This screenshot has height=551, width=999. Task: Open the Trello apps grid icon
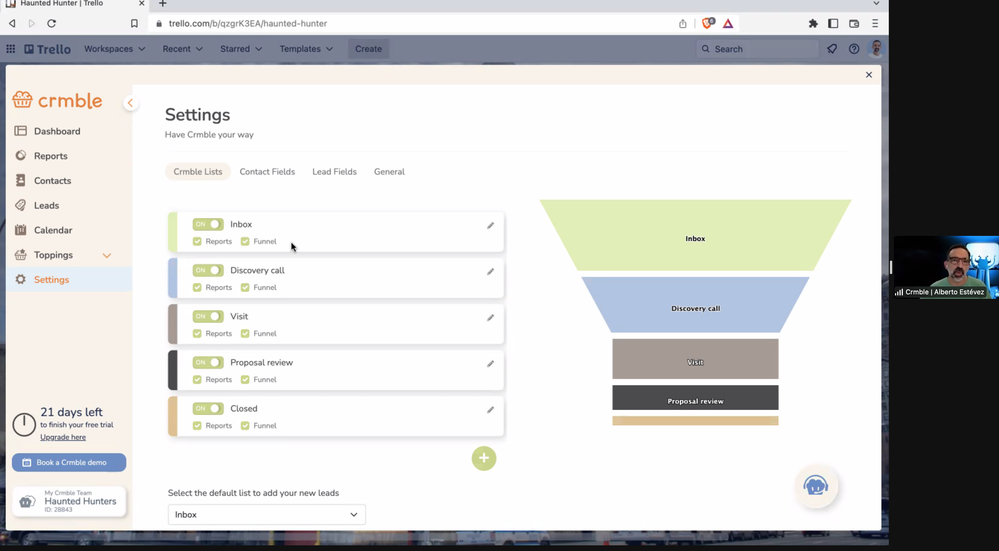click(11, 49)
